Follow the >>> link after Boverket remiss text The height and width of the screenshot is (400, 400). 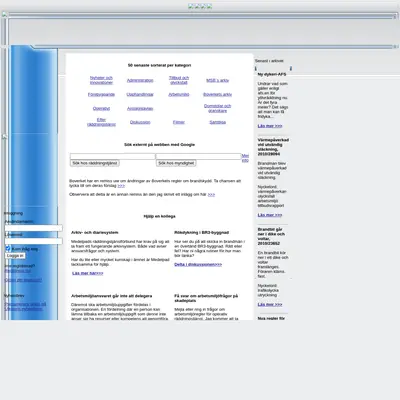121,186
